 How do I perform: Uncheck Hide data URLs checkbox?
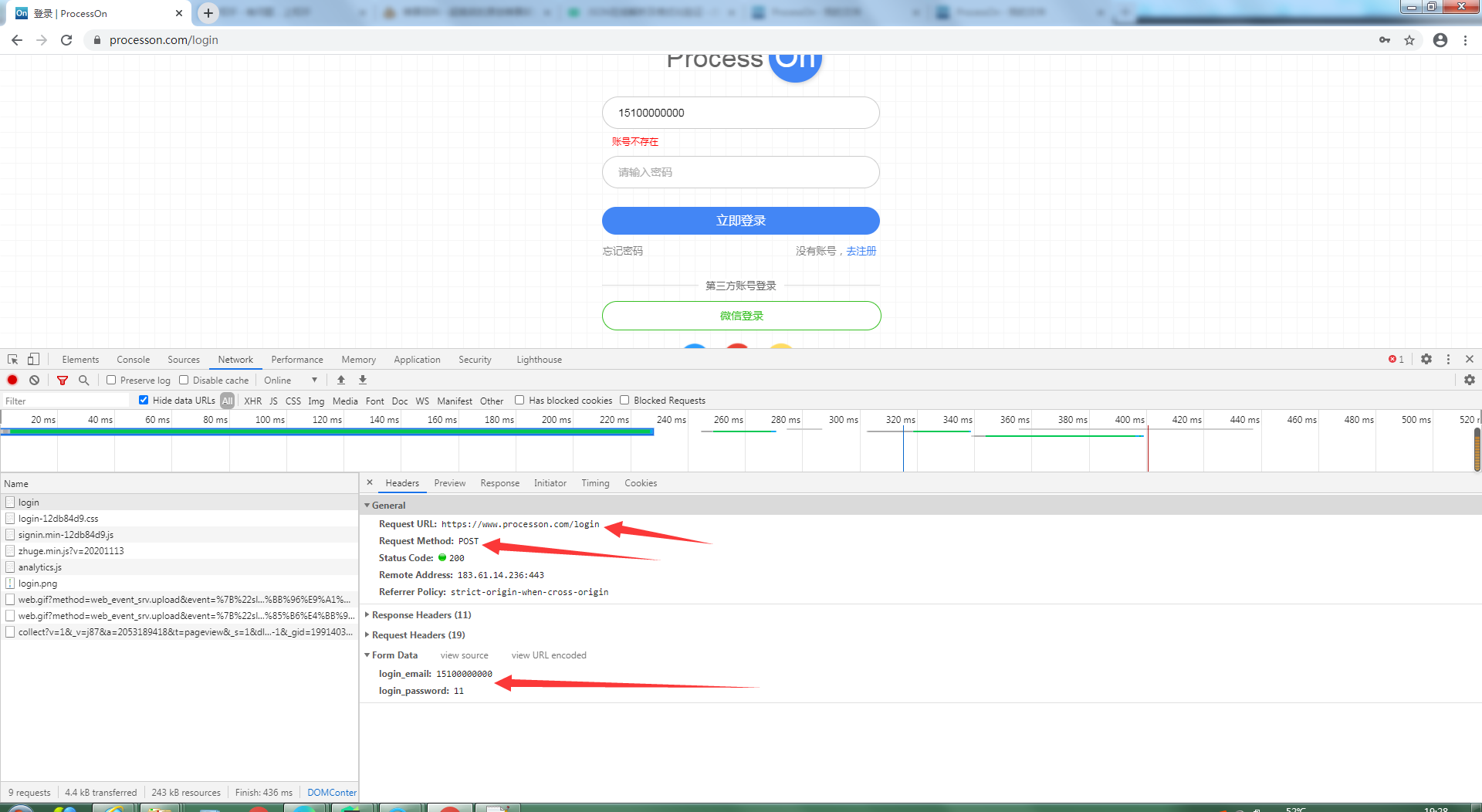144,400
